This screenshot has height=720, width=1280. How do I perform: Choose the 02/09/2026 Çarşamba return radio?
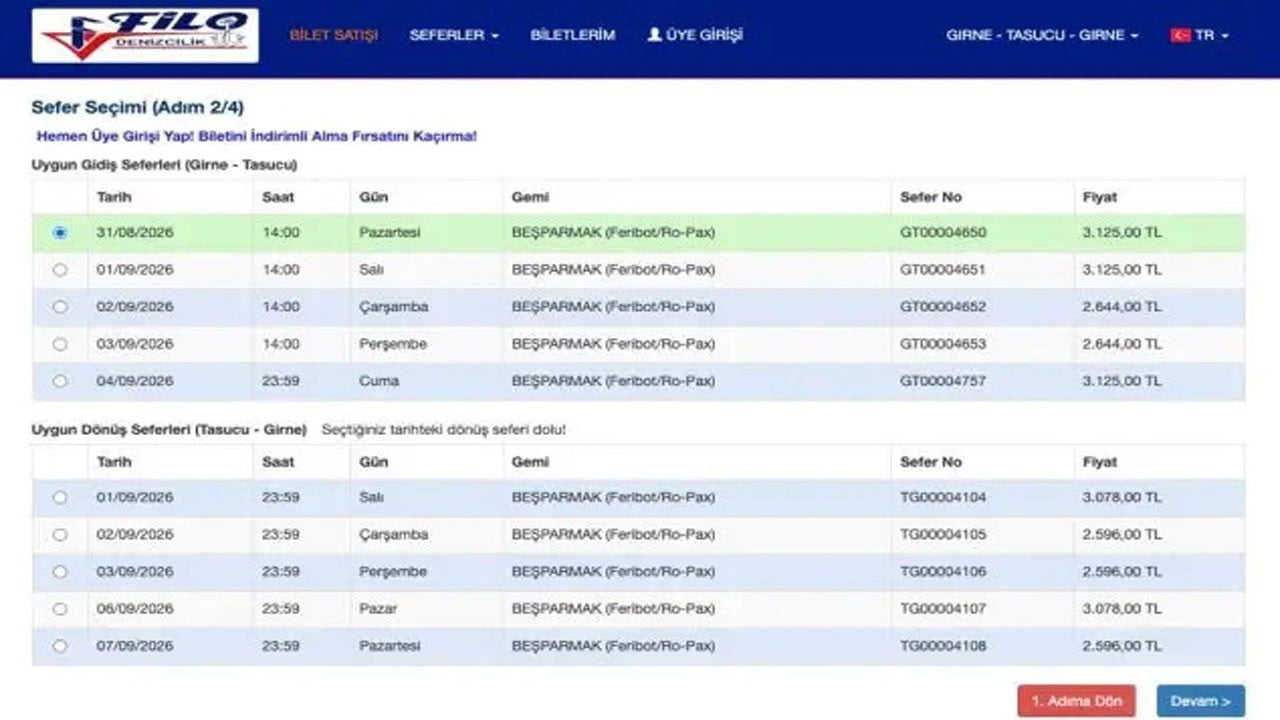pos(60,535)
